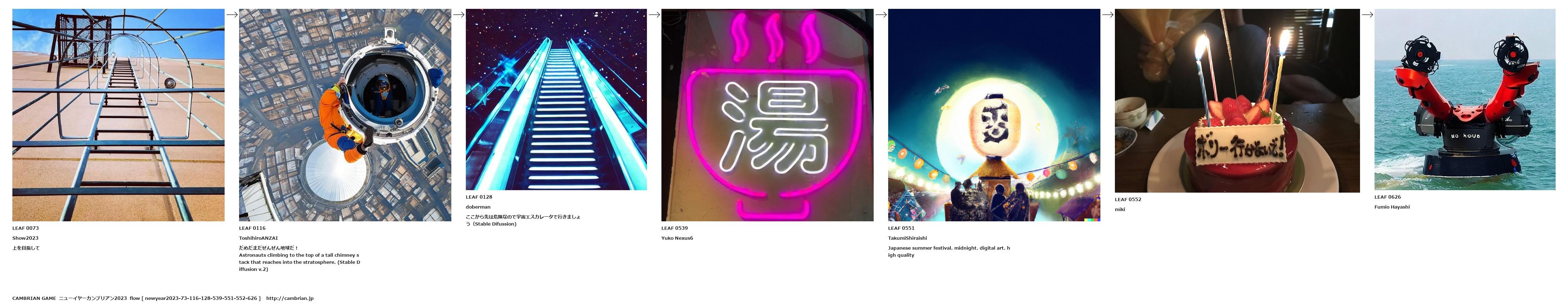The height and width of the screenshot is (307, 1568).
Task: View the summer festival lantern image
Action: click(x=994, y=114)
